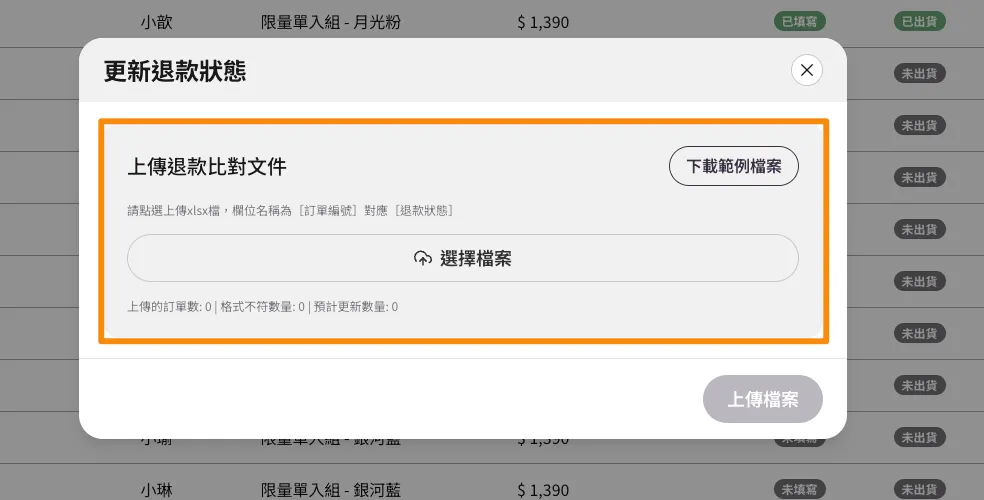Select the 上傳退款比對文件 heading
Viewport: 984px width, 500px height.
(207, 166)
